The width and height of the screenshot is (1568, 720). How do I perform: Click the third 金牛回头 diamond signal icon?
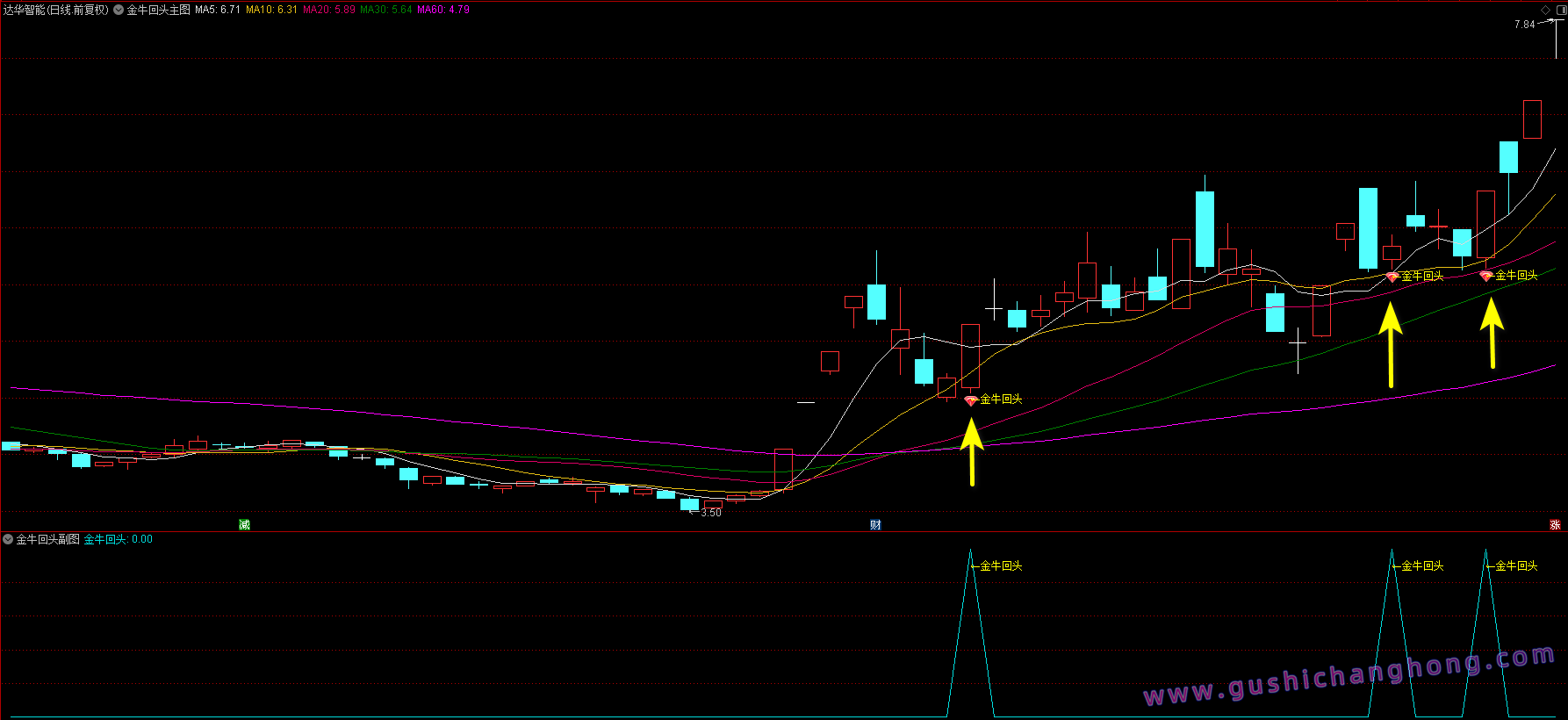click(x=1485, y=276)
